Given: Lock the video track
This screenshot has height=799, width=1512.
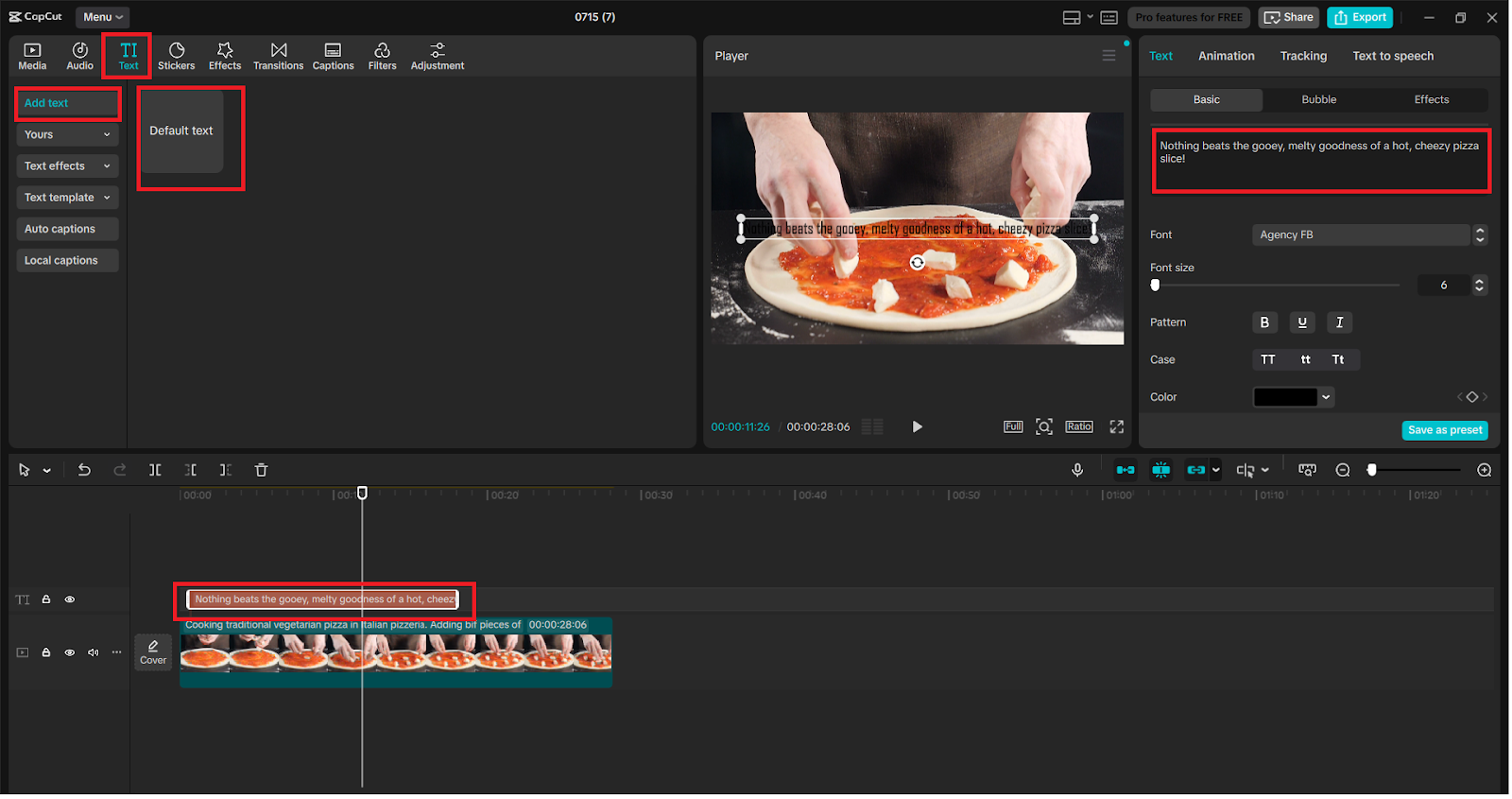Looking at the screenshot, I should pyautogui.click(x=46, y=653).
